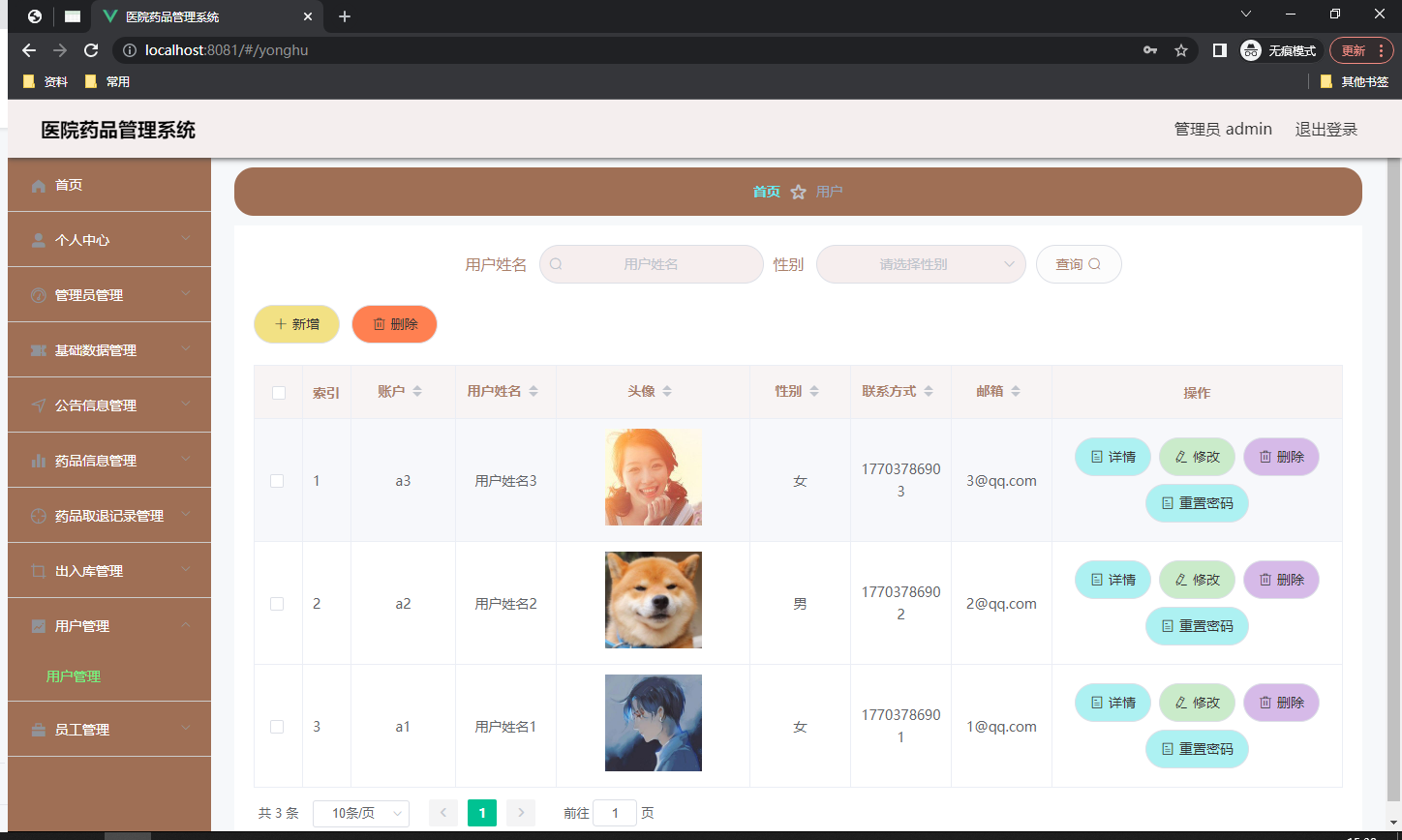Image resolution: width=1402 pixels, height=840 pixels.
Task: Click the 管理员管理 info icon
Action: (38, 294)
